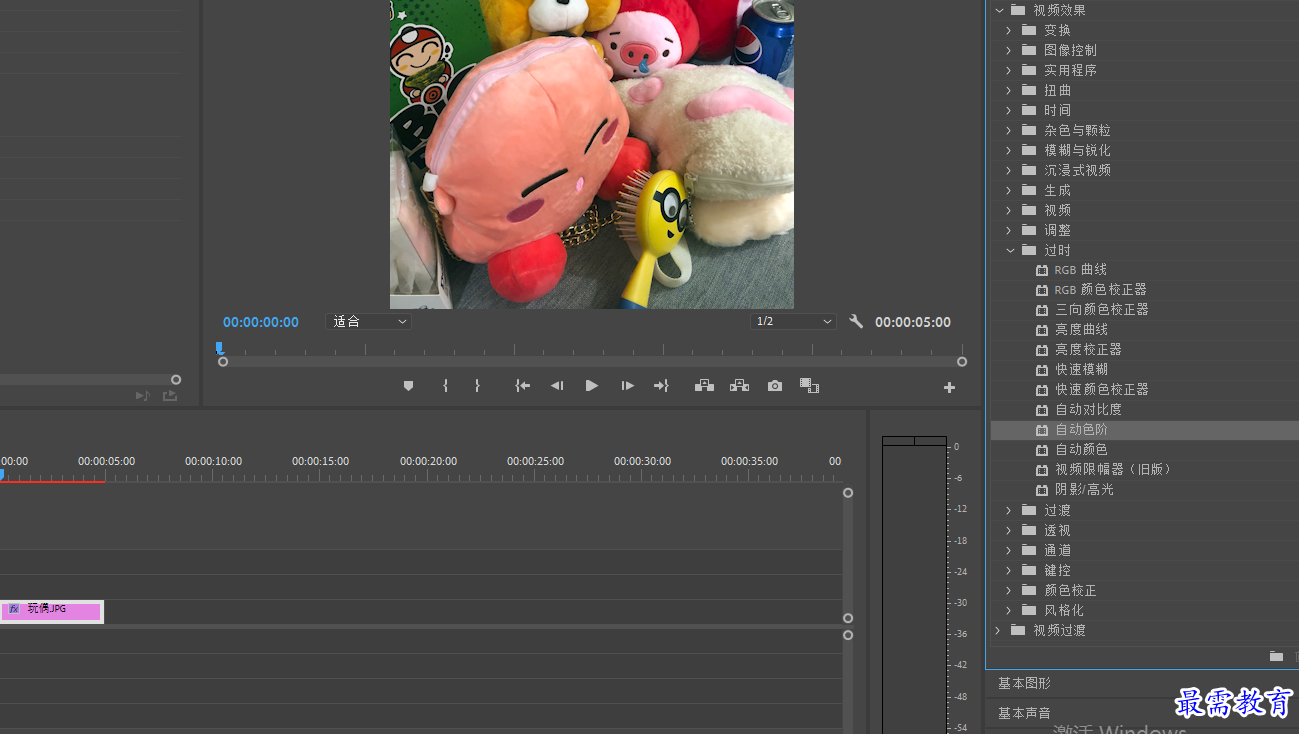Click the 00:00:05:00 duration timecode

click(x=913, y=322)
